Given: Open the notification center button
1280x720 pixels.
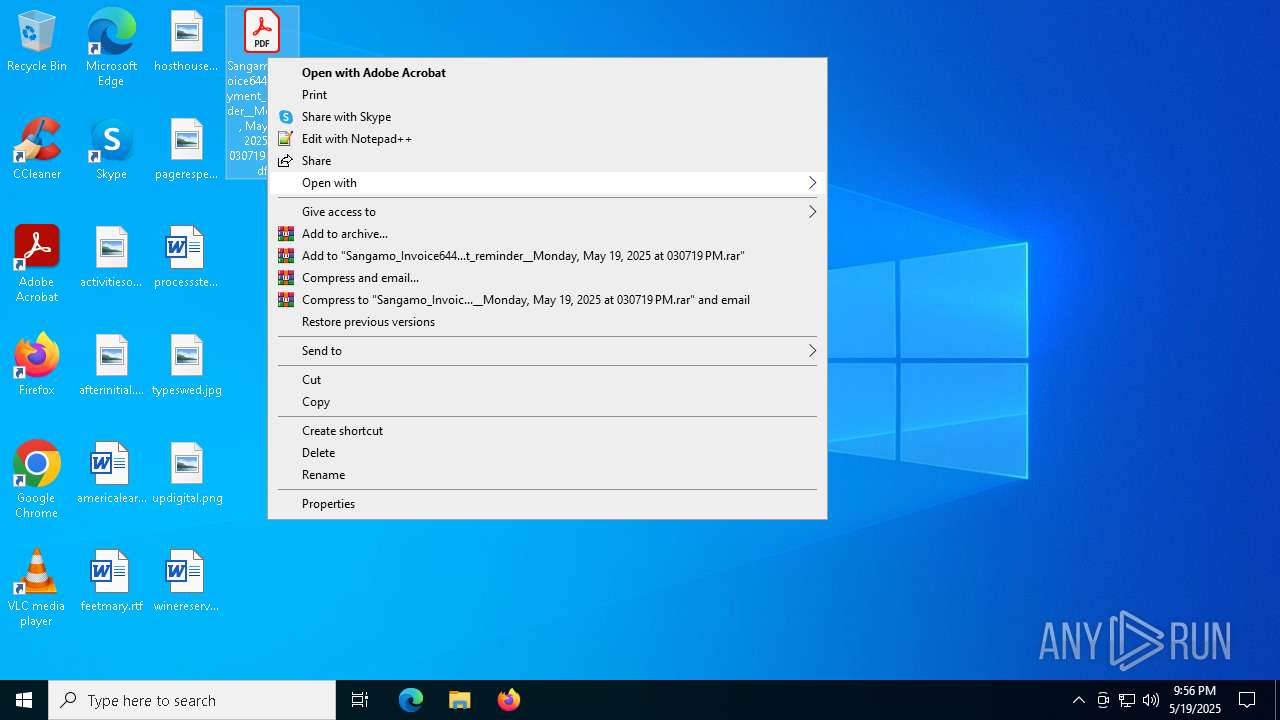Looking at the screenshot, I should 1247,700.
